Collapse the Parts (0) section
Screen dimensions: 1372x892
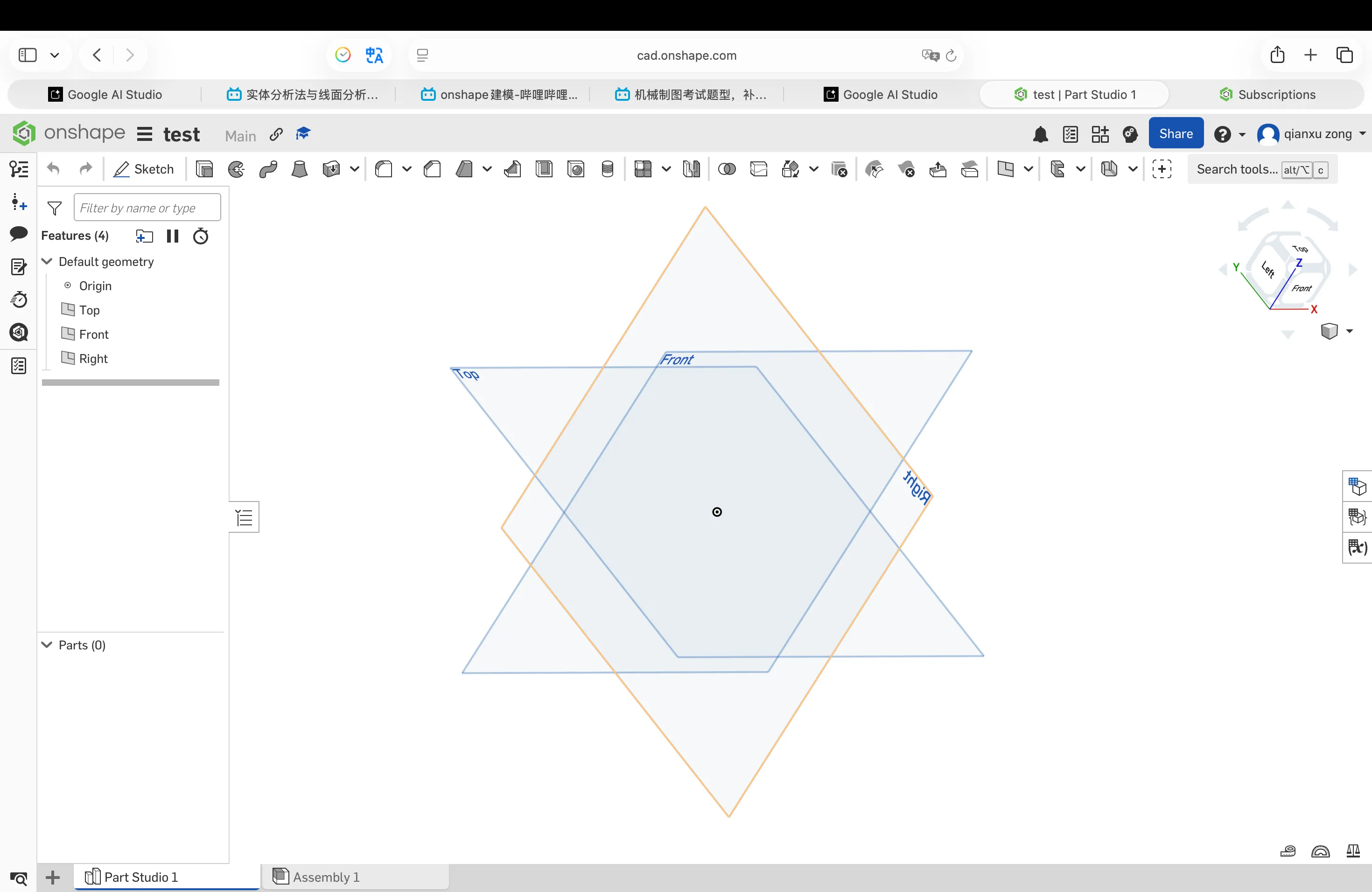[x=47, y=645]
